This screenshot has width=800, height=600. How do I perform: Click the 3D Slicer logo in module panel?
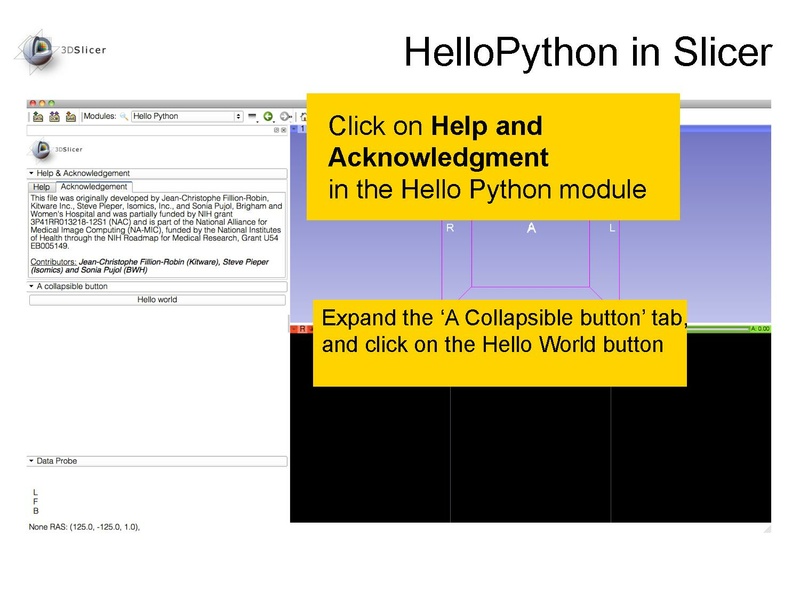coord(55,149)
